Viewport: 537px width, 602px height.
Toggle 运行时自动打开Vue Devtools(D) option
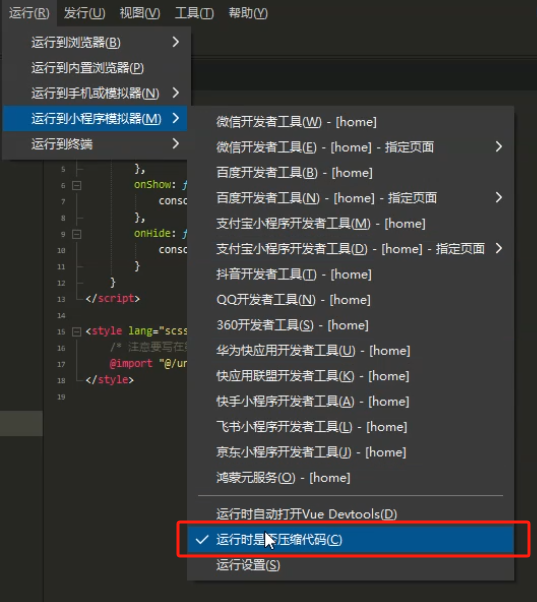click(350, 514)
